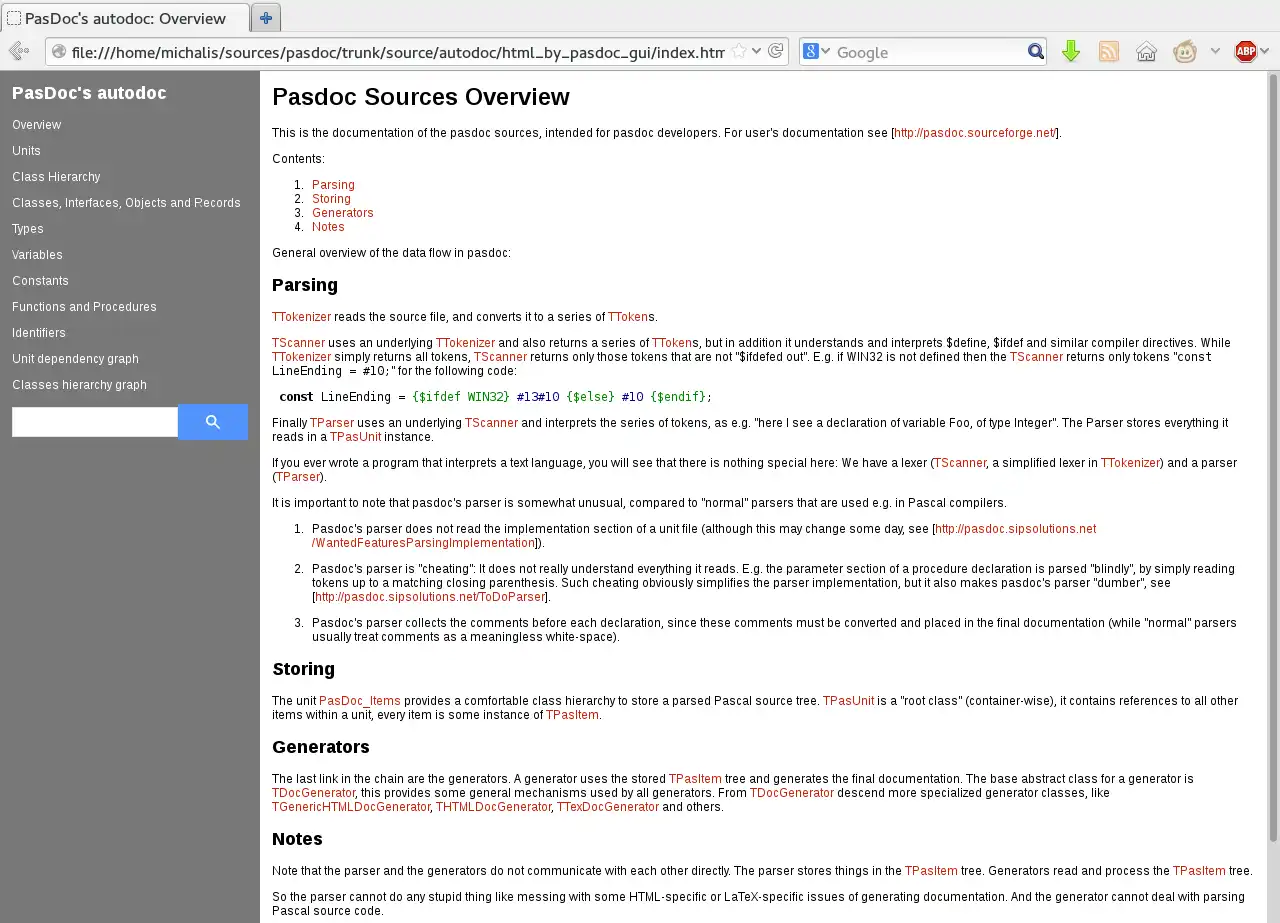This screenshot has height=923, width=1280.
Task: Click the Google search engine icon
Action: click(x=811, y=51)
